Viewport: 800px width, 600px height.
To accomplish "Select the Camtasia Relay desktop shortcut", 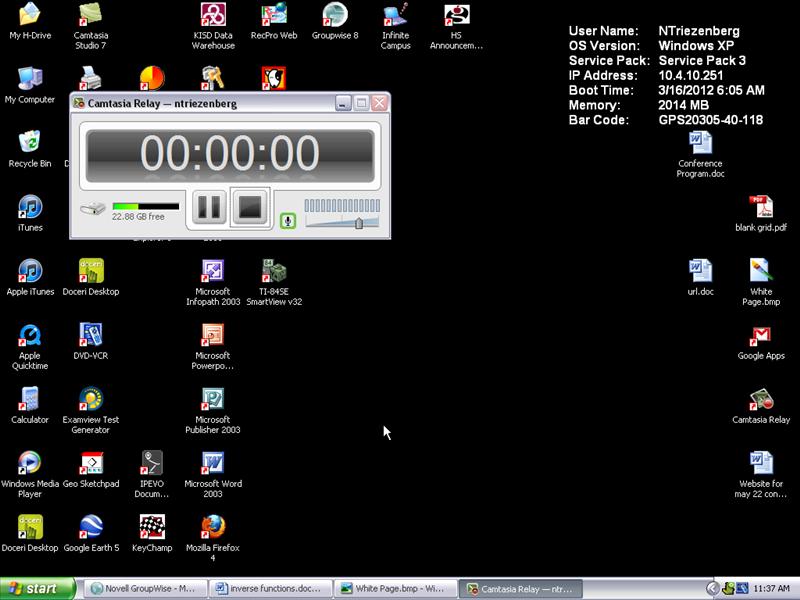I will (x=761, y=406).
